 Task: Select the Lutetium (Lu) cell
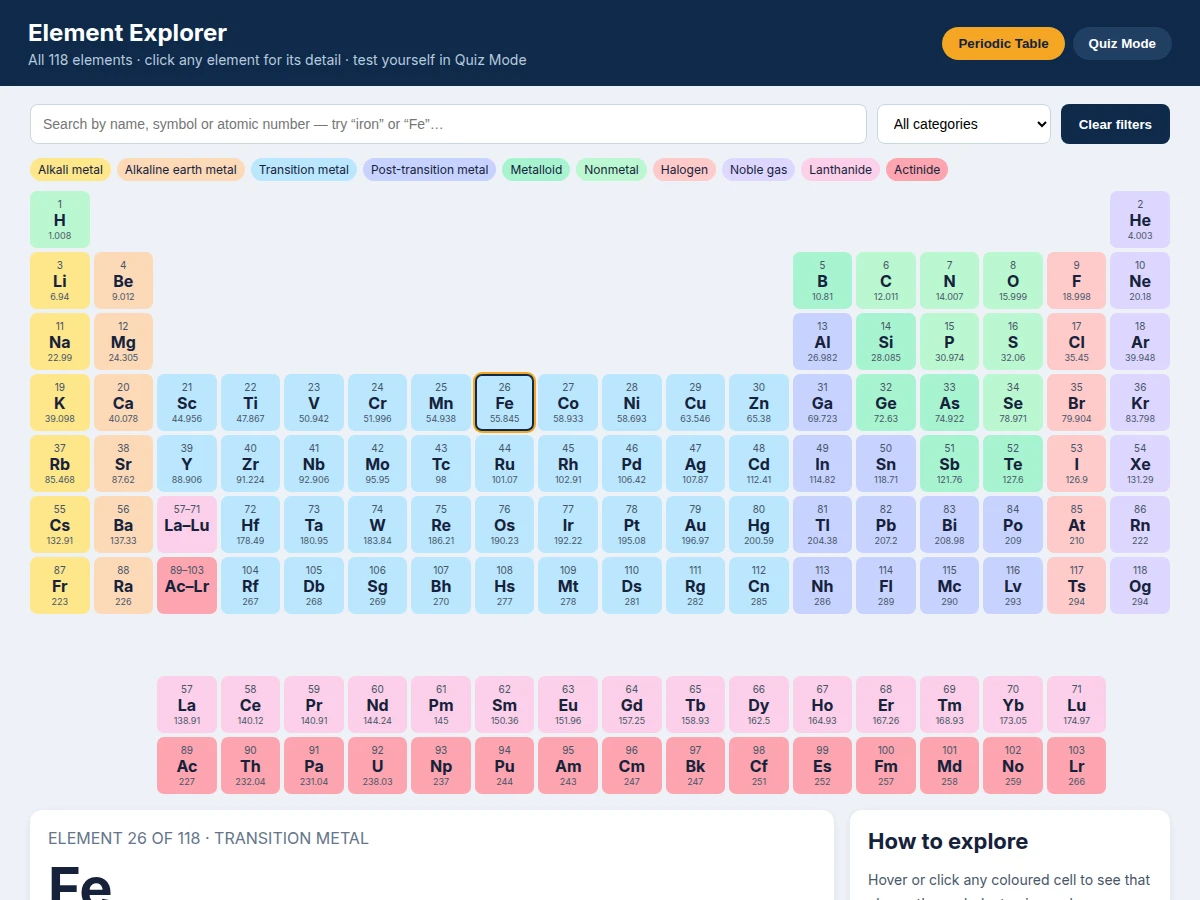pos(1077,705)
